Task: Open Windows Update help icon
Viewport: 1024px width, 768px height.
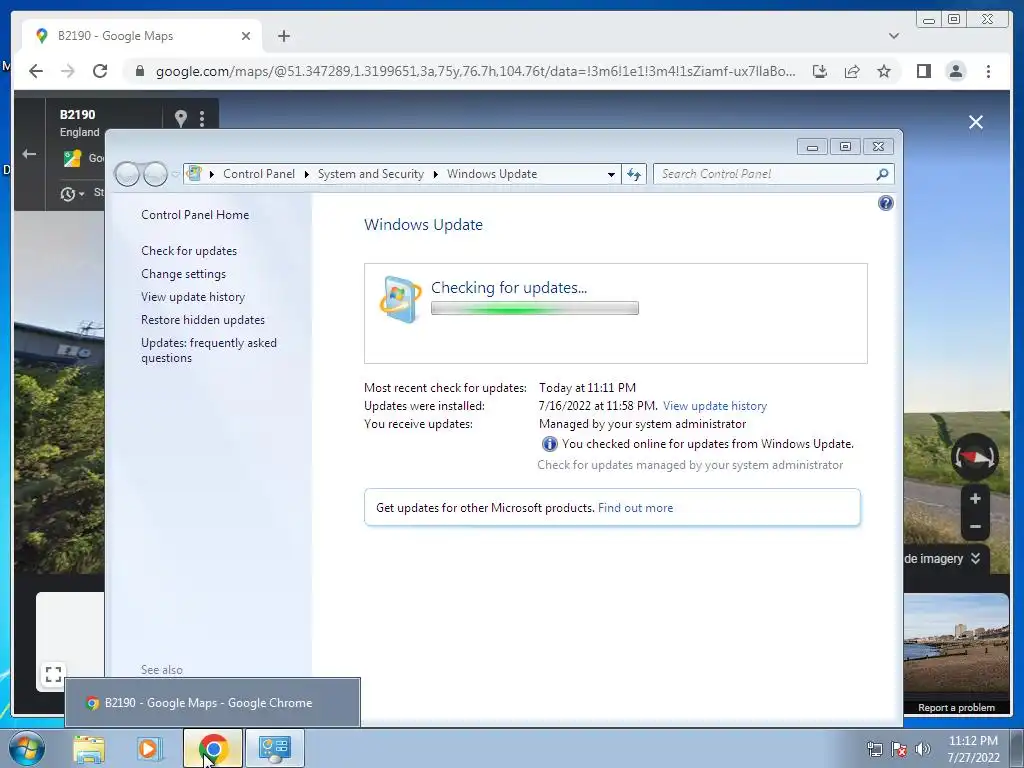Action: point(885,203)
